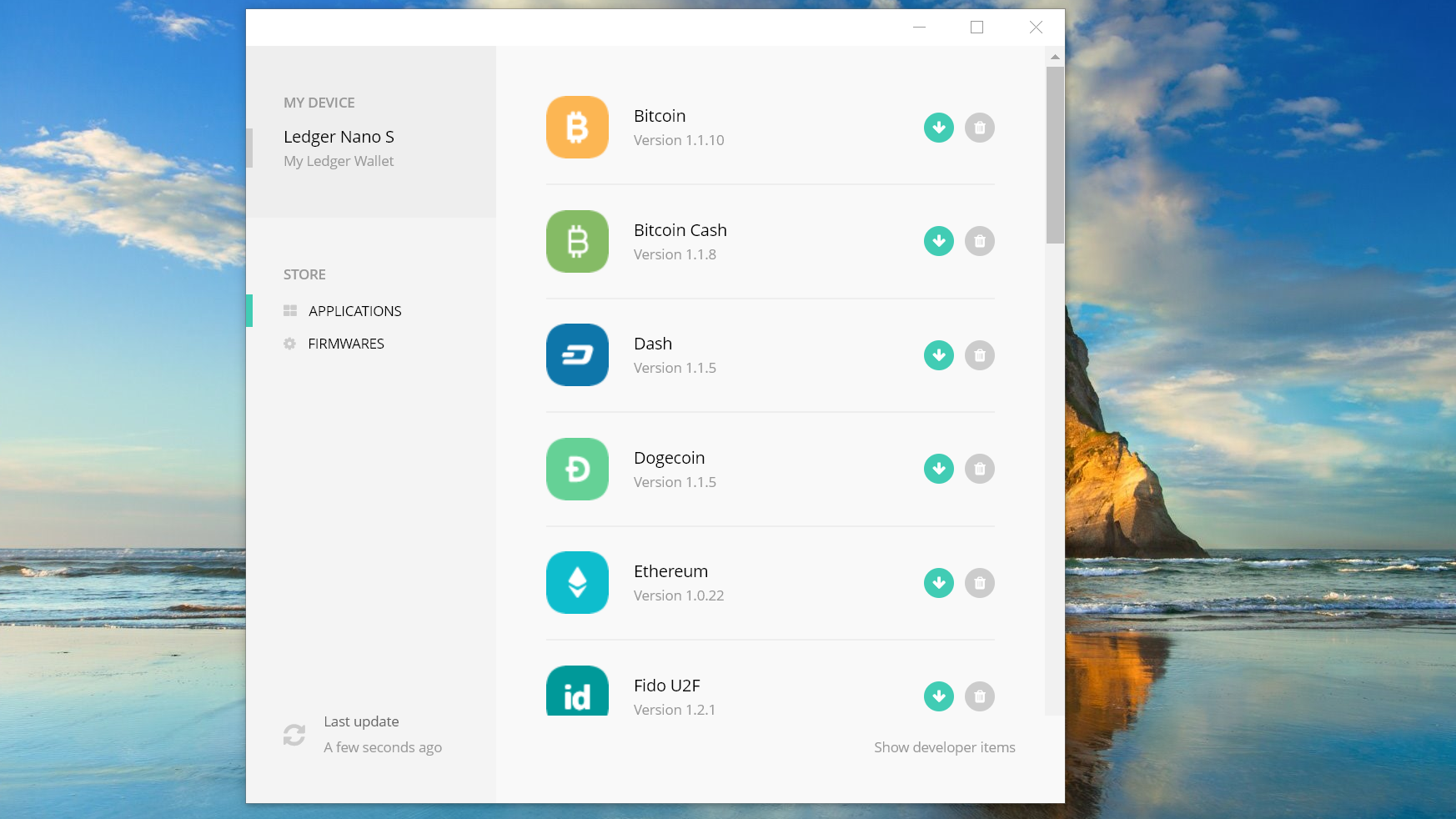Click the Dogecoin app title
The image size is (1456, 819).
pos(669,458)
